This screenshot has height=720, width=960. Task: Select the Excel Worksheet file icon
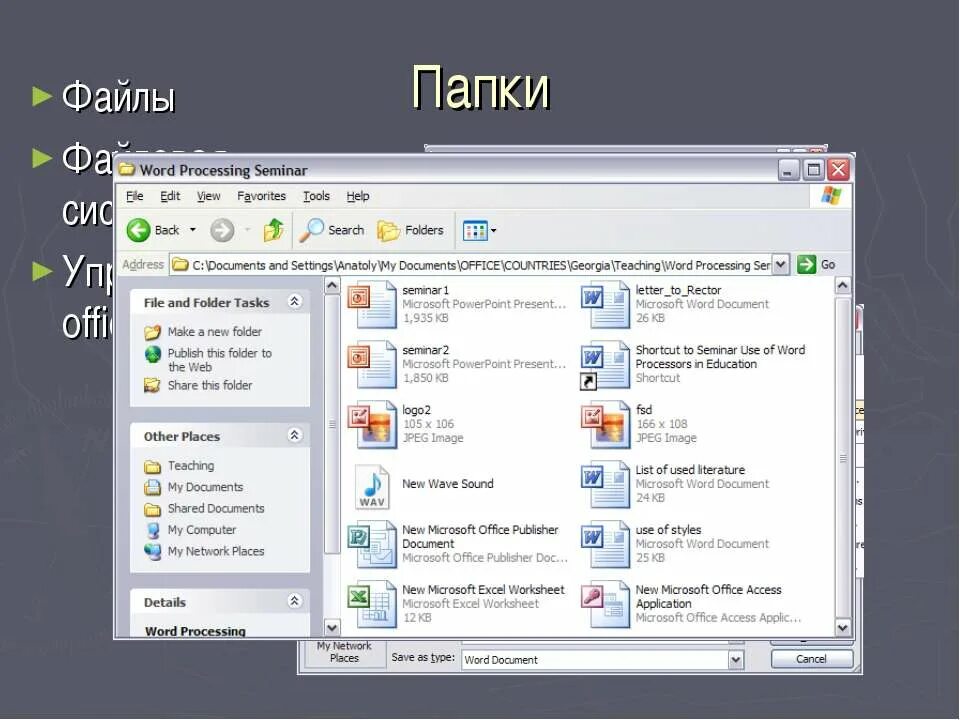tap(373, 604)
